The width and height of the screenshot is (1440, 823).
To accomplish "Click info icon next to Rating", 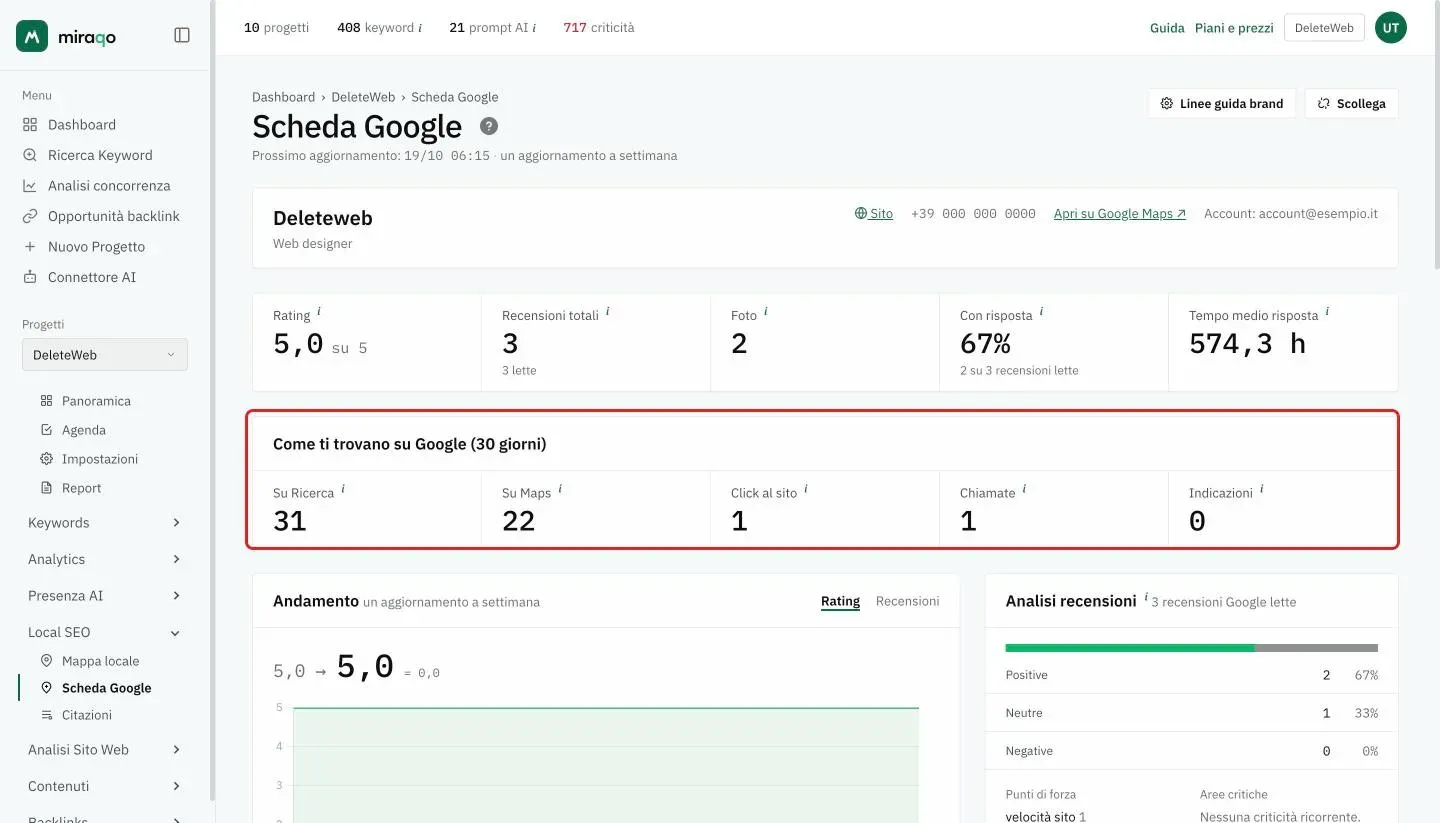I will point(319,312).
